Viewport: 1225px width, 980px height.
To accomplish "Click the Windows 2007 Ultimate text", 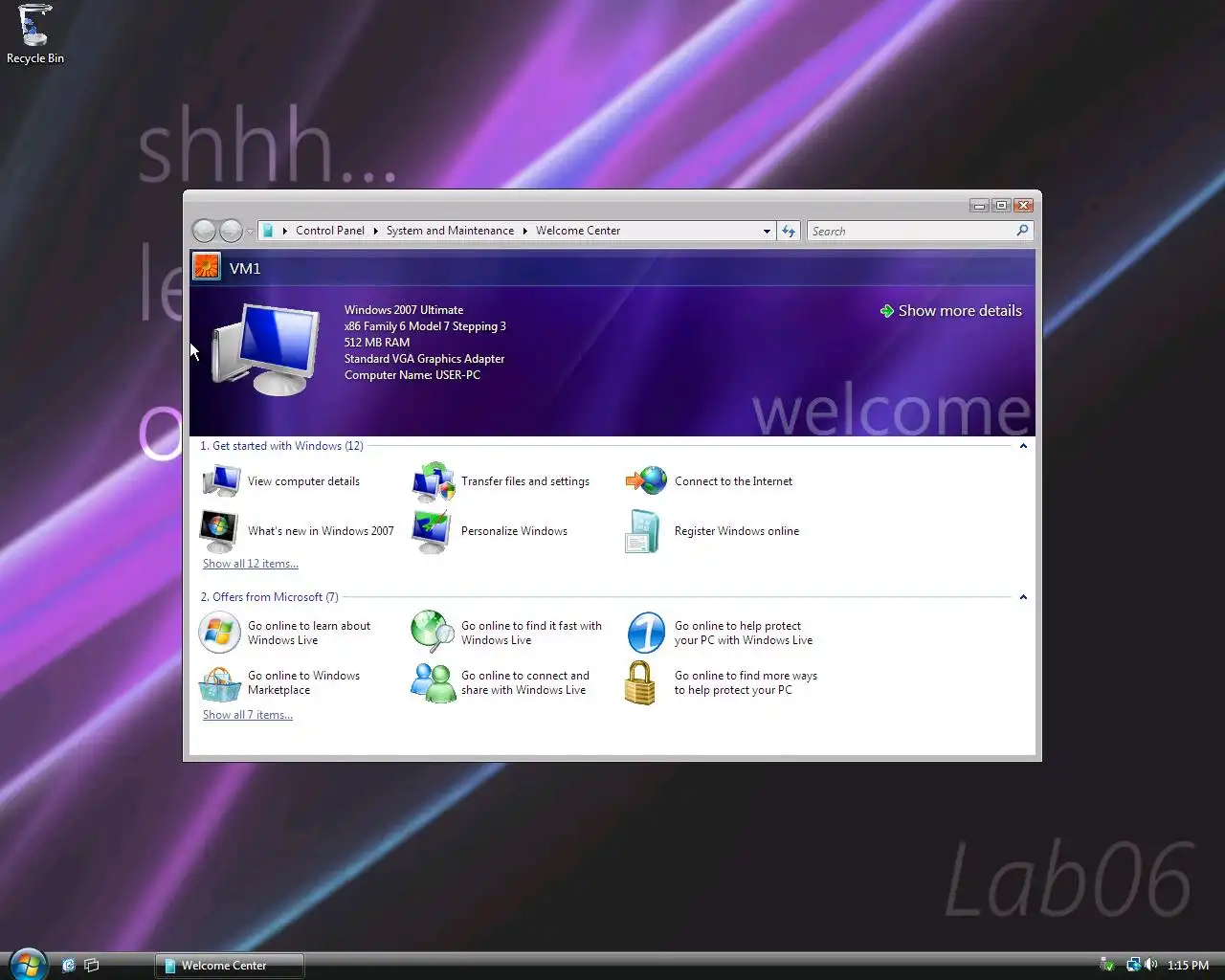I will (404, 310).
